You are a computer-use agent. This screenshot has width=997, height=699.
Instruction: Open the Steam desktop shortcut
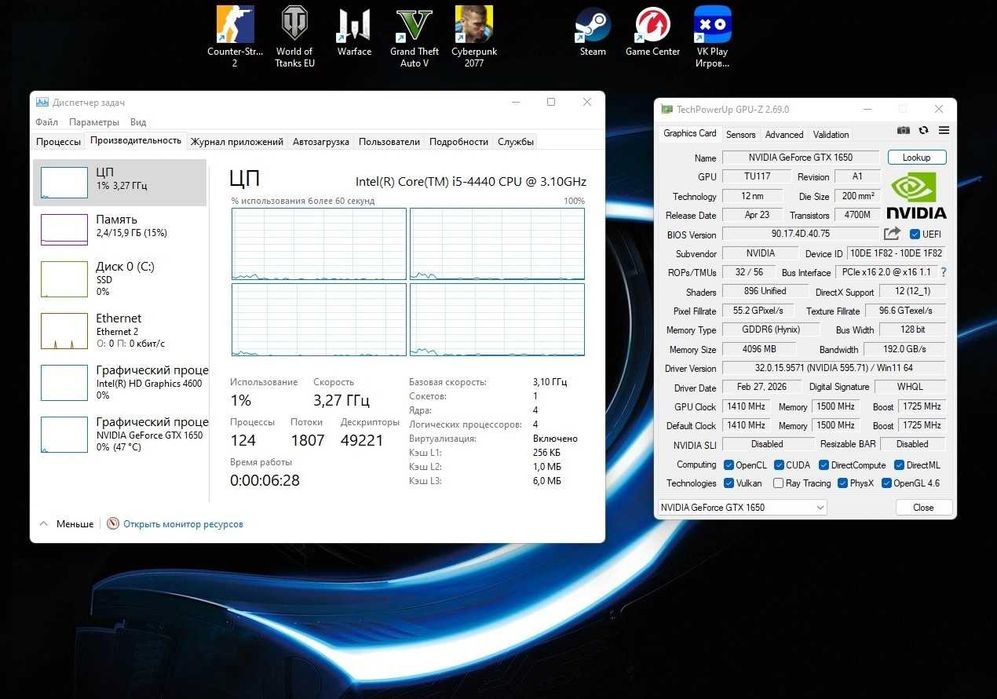click(x=593, y=24)
